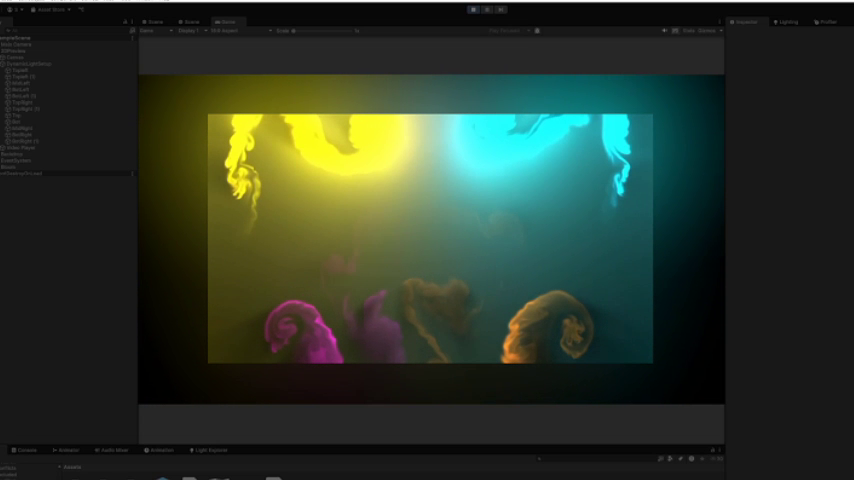Open the Game view mode dropdown
This screenshot has height=480, width=854.
click(x=156, y=31)
